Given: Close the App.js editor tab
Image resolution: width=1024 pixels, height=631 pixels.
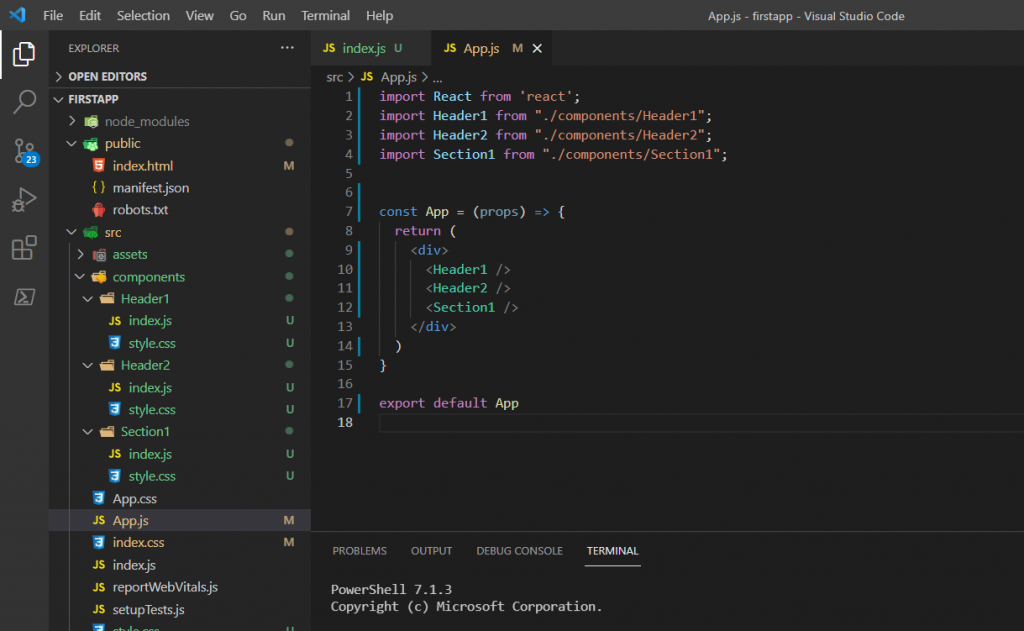Looking at the screenshot, I should tap(537, 48).
